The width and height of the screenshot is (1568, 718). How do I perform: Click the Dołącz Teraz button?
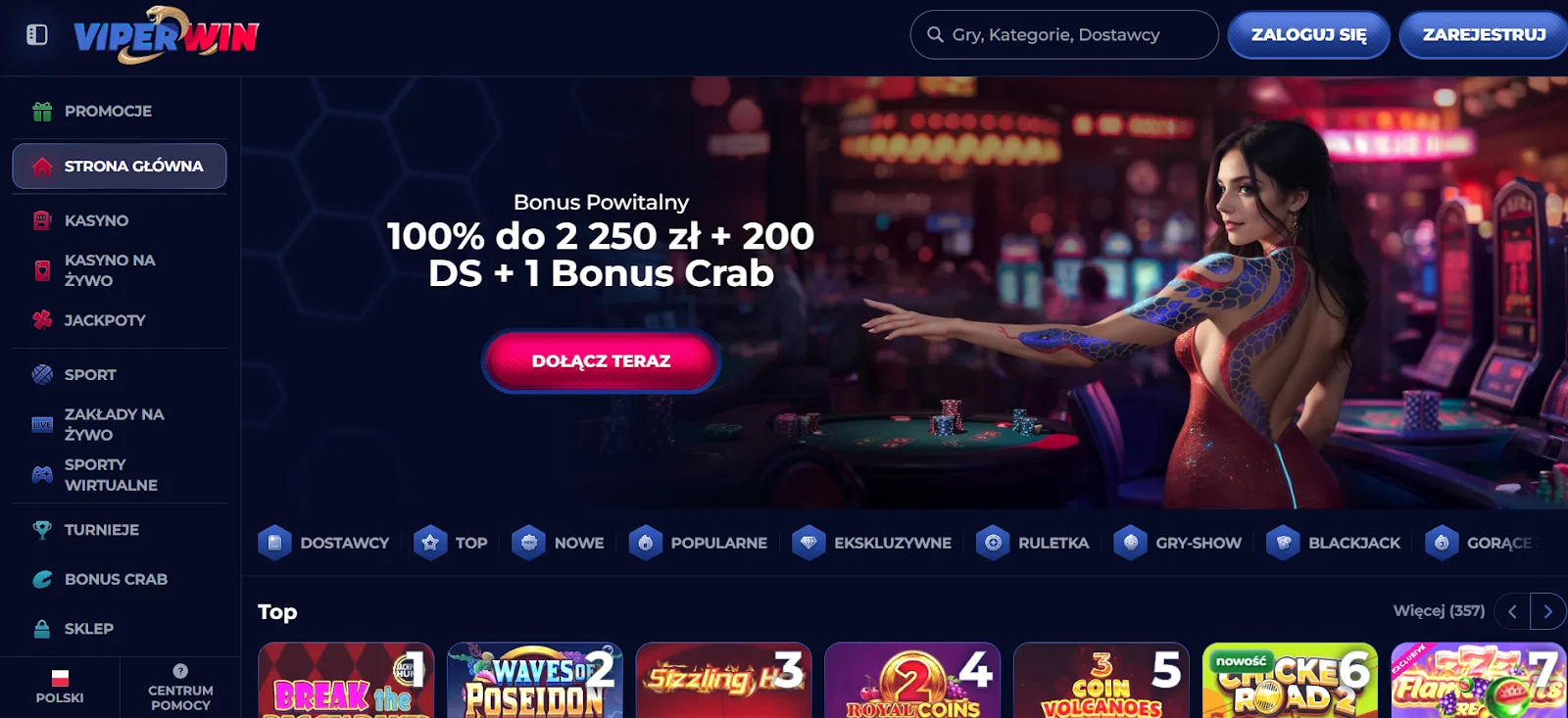point(601,360)
